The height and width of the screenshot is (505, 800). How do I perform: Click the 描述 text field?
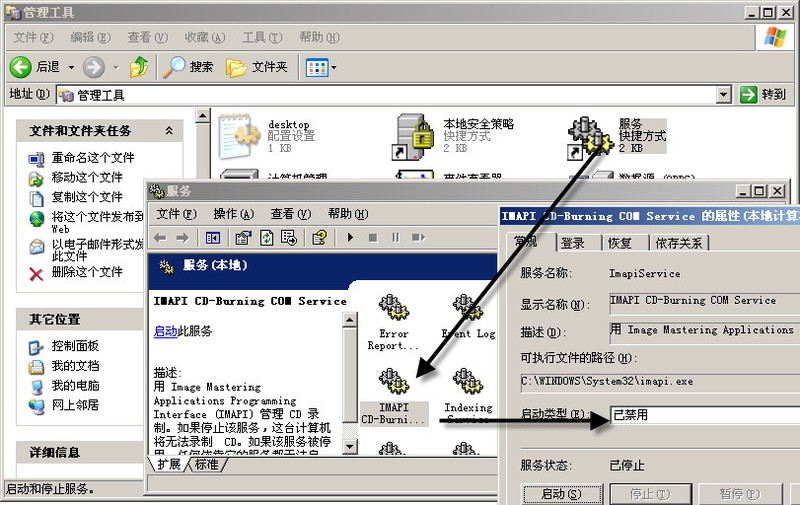[x=705, y=332]
